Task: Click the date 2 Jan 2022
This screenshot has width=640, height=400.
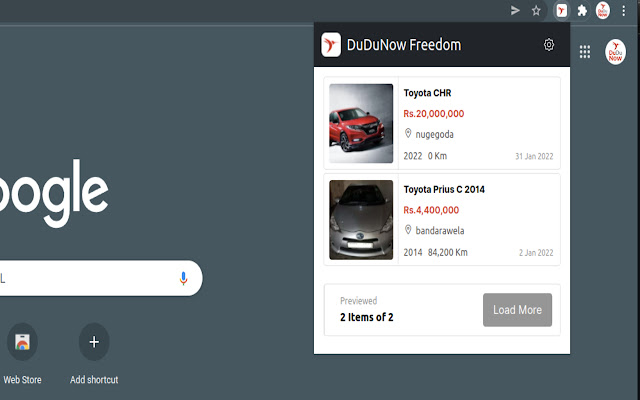Action: click(x=536, y=253)
